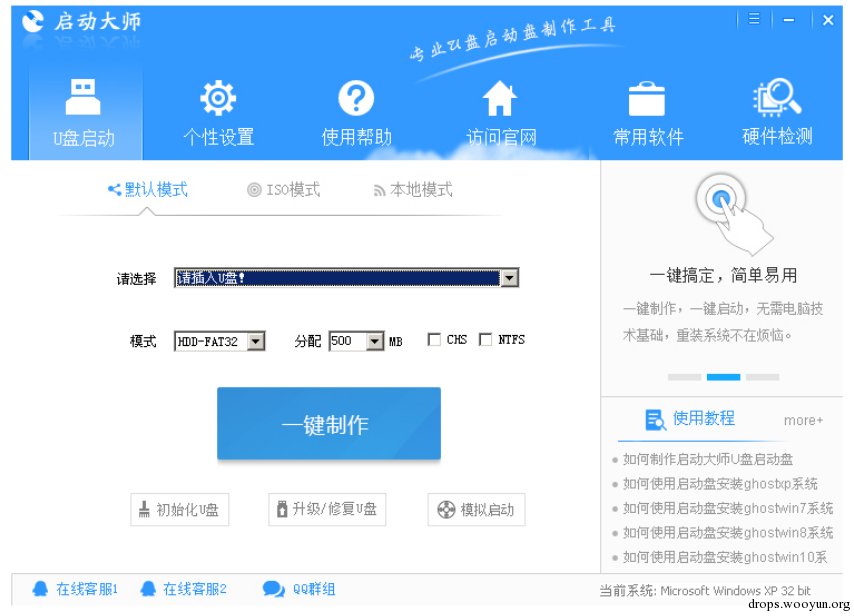Click the QQ群组 chat bubble icon
The height and width of the screenshot is (616, 854).
click(273, 589)
